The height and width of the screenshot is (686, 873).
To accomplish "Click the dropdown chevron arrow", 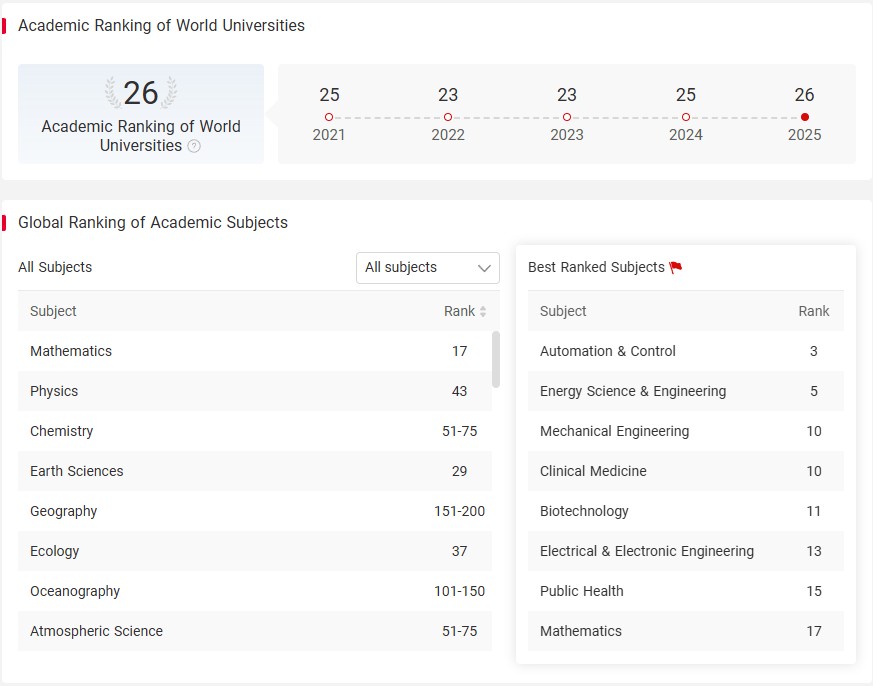I will click(x=484, y=268).
